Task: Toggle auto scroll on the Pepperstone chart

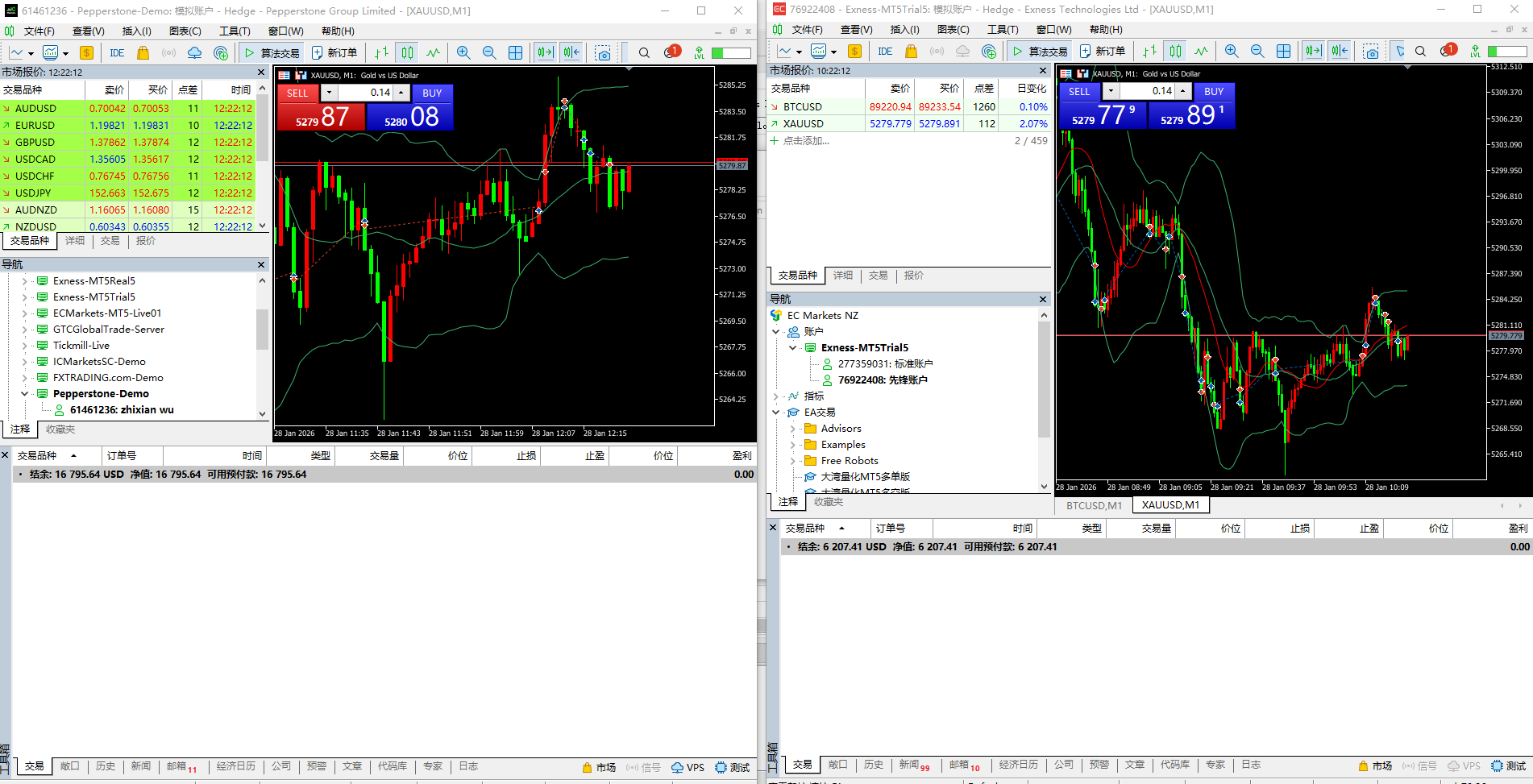Action: (546, 53)
